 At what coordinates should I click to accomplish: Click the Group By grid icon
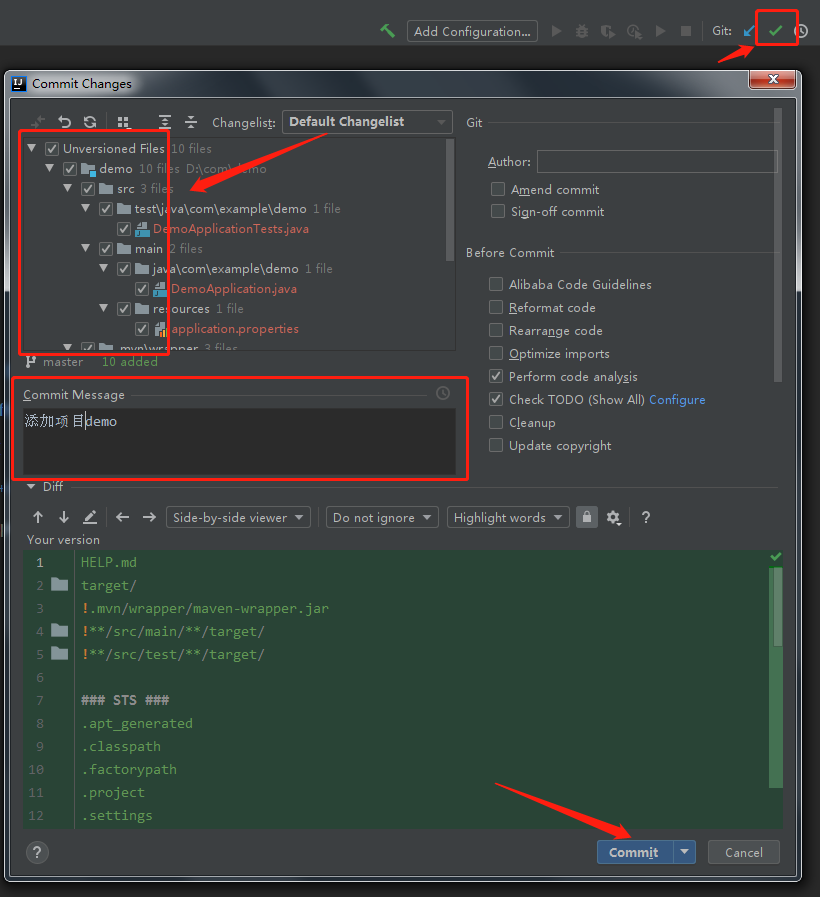point(123,122)
